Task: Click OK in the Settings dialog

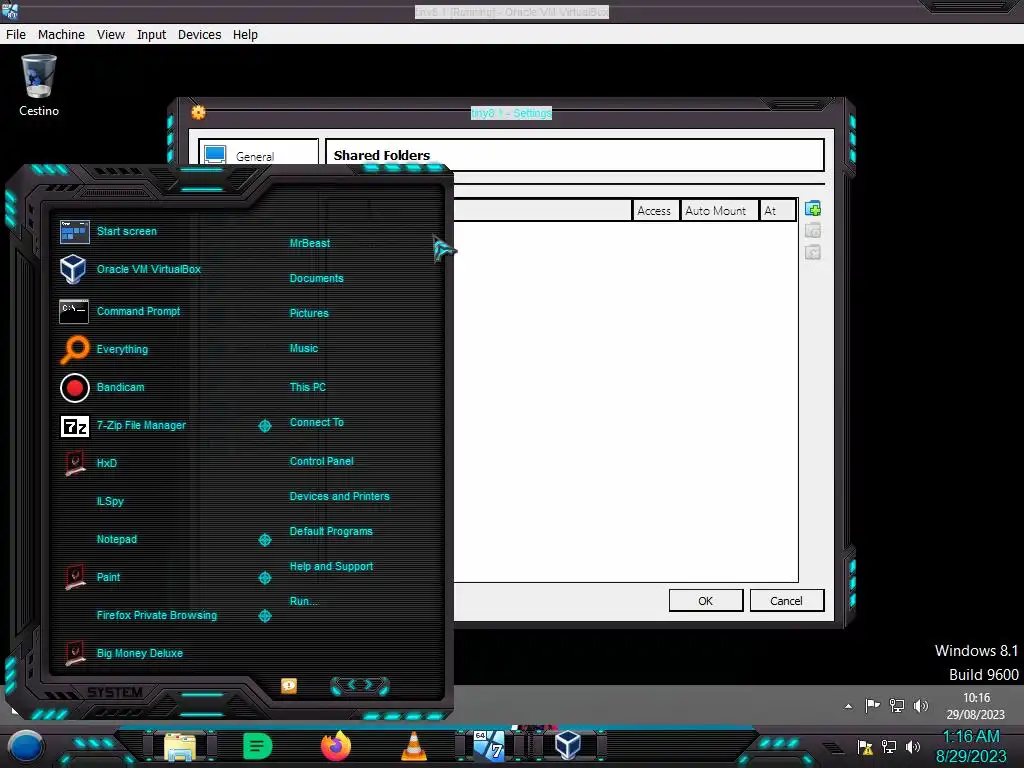Action: (x=705, y=601)
